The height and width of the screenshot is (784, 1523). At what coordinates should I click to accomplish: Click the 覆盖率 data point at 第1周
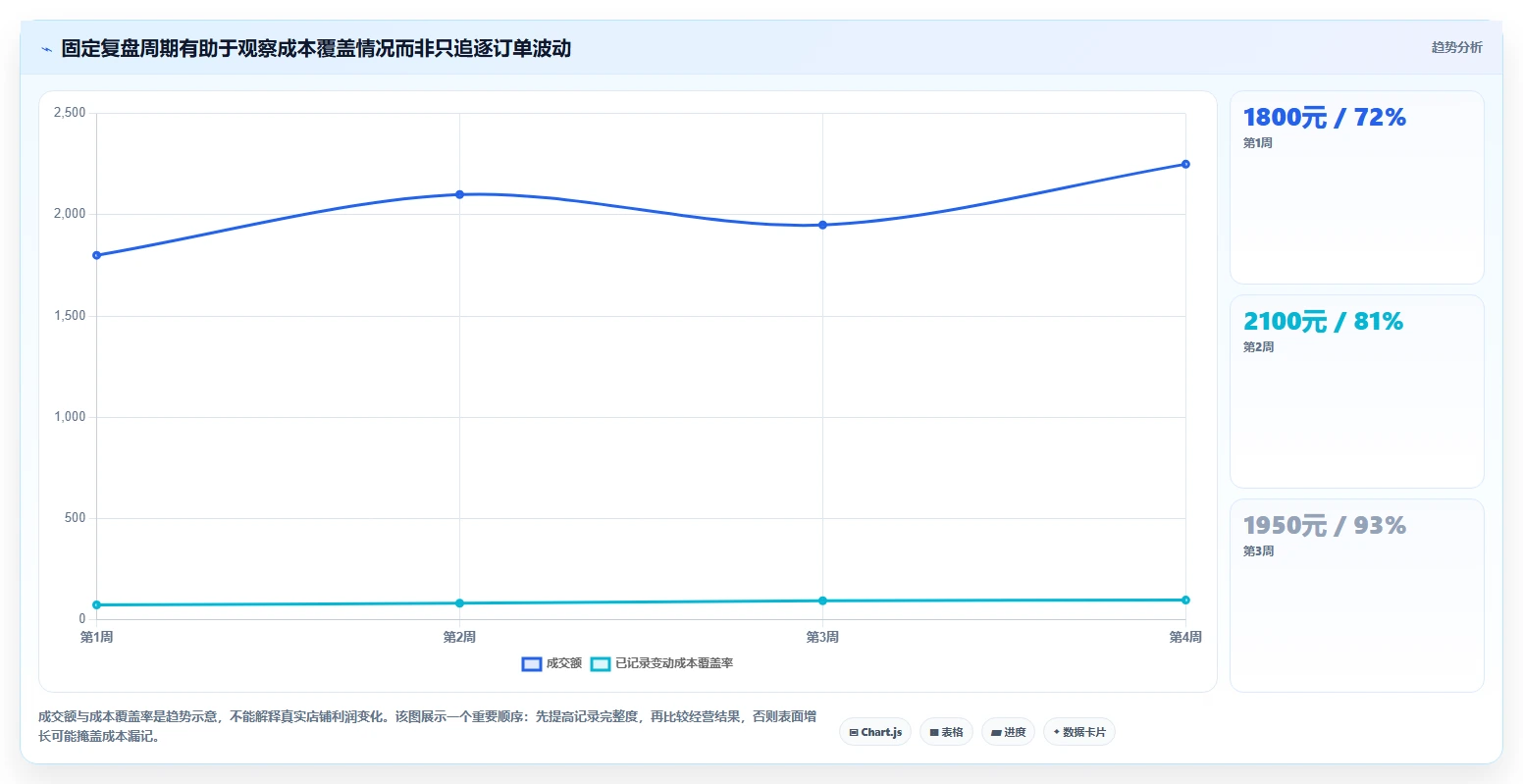(96, 604)
